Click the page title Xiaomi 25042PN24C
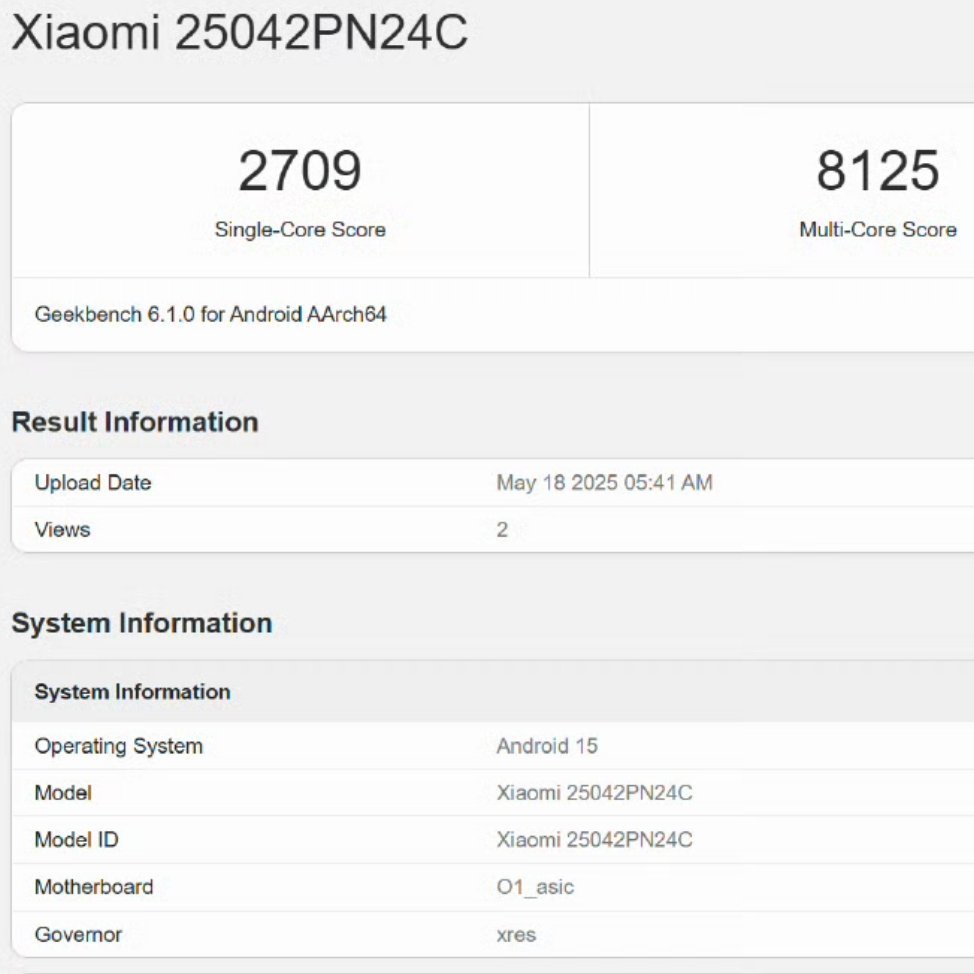The width and height of the screenshot is (974, 974). coord(239,32)
